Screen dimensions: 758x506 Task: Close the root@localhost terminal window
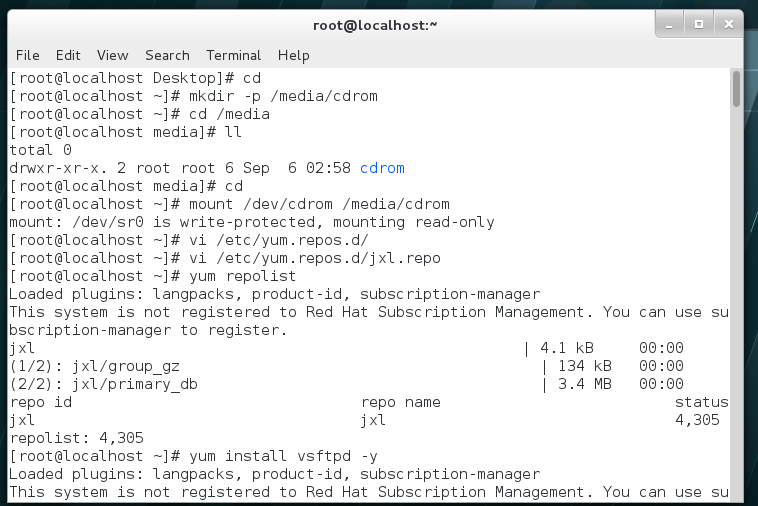(x=729, y=22)
